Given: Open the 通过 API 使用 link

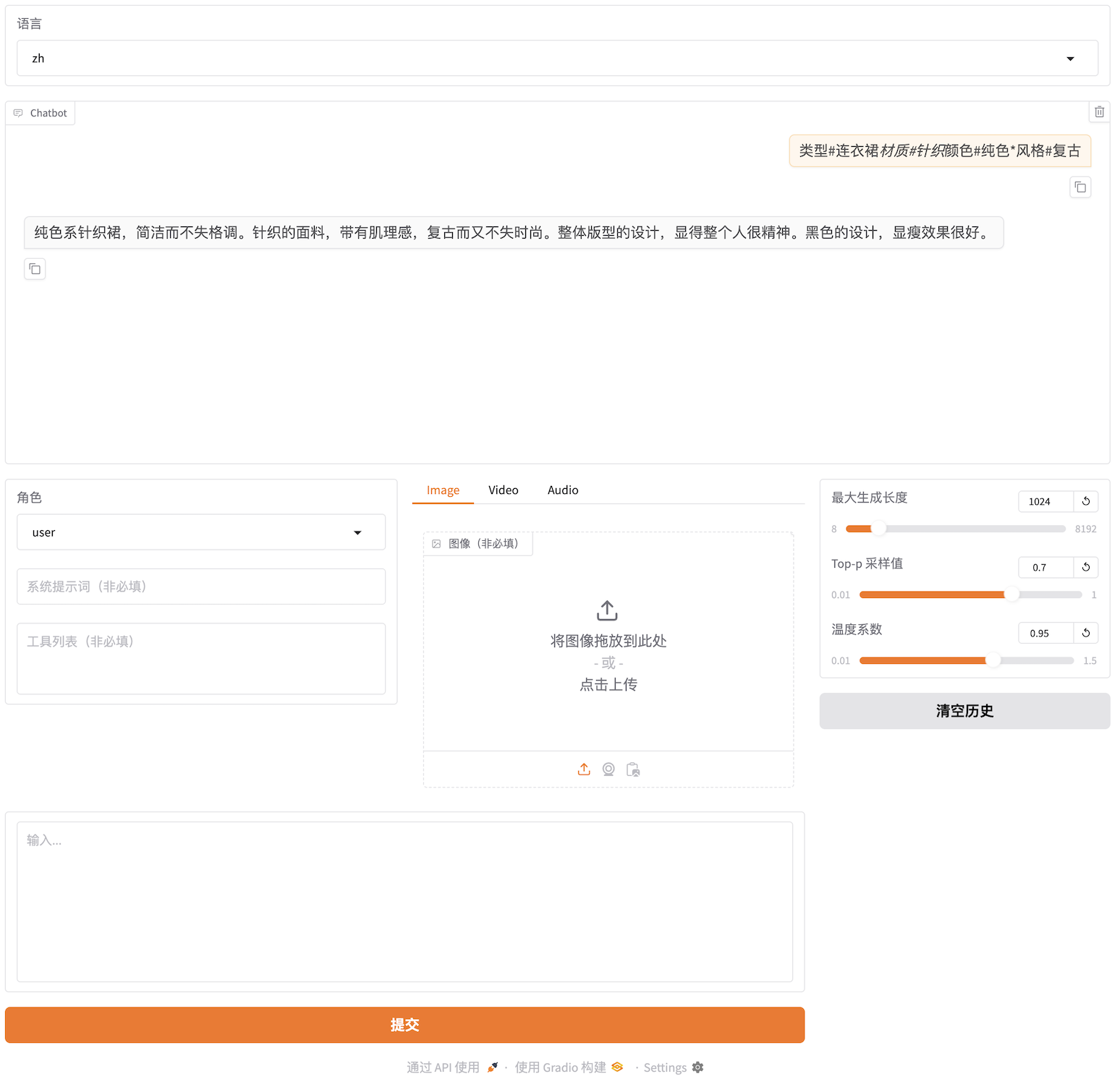Looking at the screenshot, I should coord(452,1067).
